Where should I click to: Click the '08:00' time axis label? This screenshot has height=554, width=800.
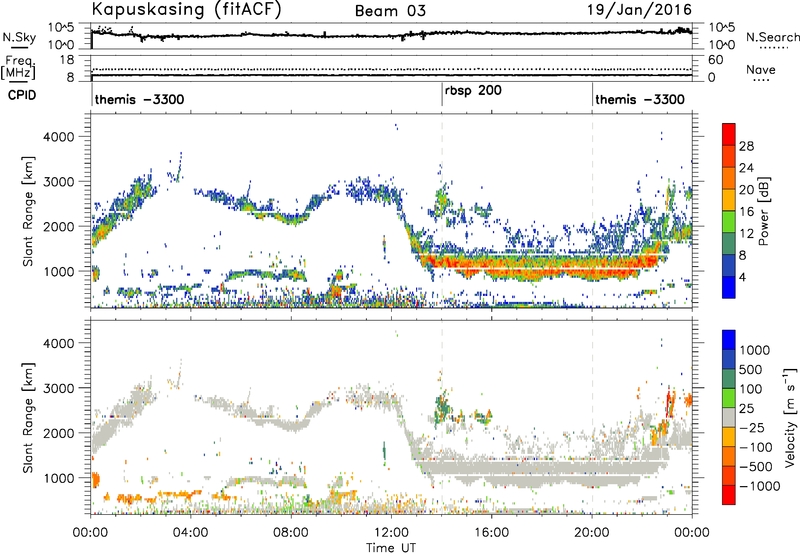pyautogui.click(x=291, y=533)
